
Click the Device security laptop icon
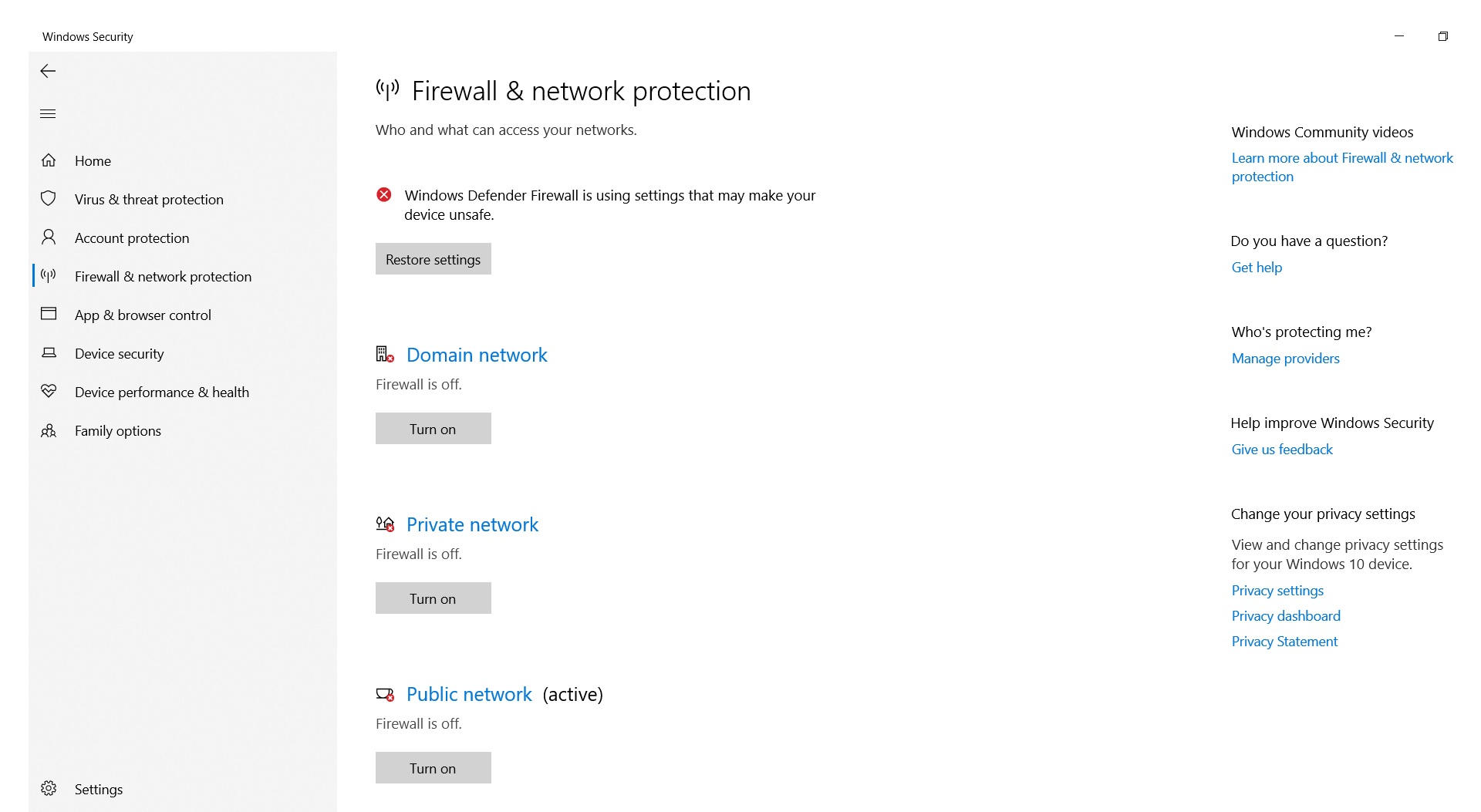pos(49,353)
